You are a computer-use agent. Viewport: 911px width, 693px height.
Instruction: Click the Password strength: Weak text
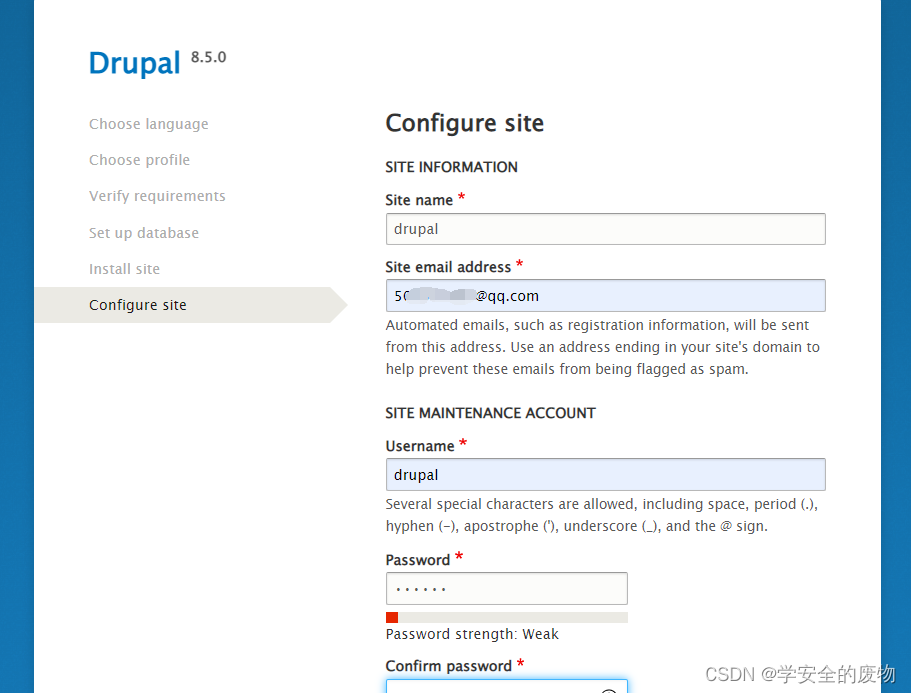(472, 634)
